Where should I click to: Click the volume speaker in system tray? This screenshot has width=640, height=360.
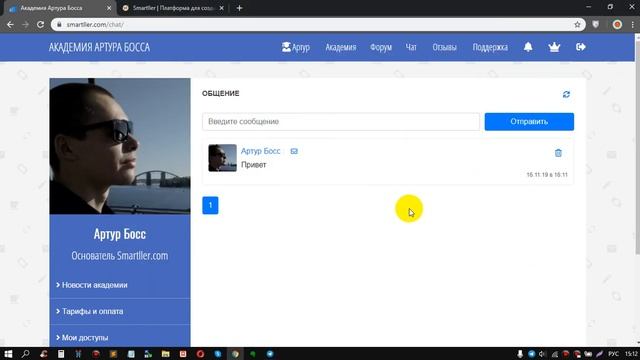coord(542,354)
